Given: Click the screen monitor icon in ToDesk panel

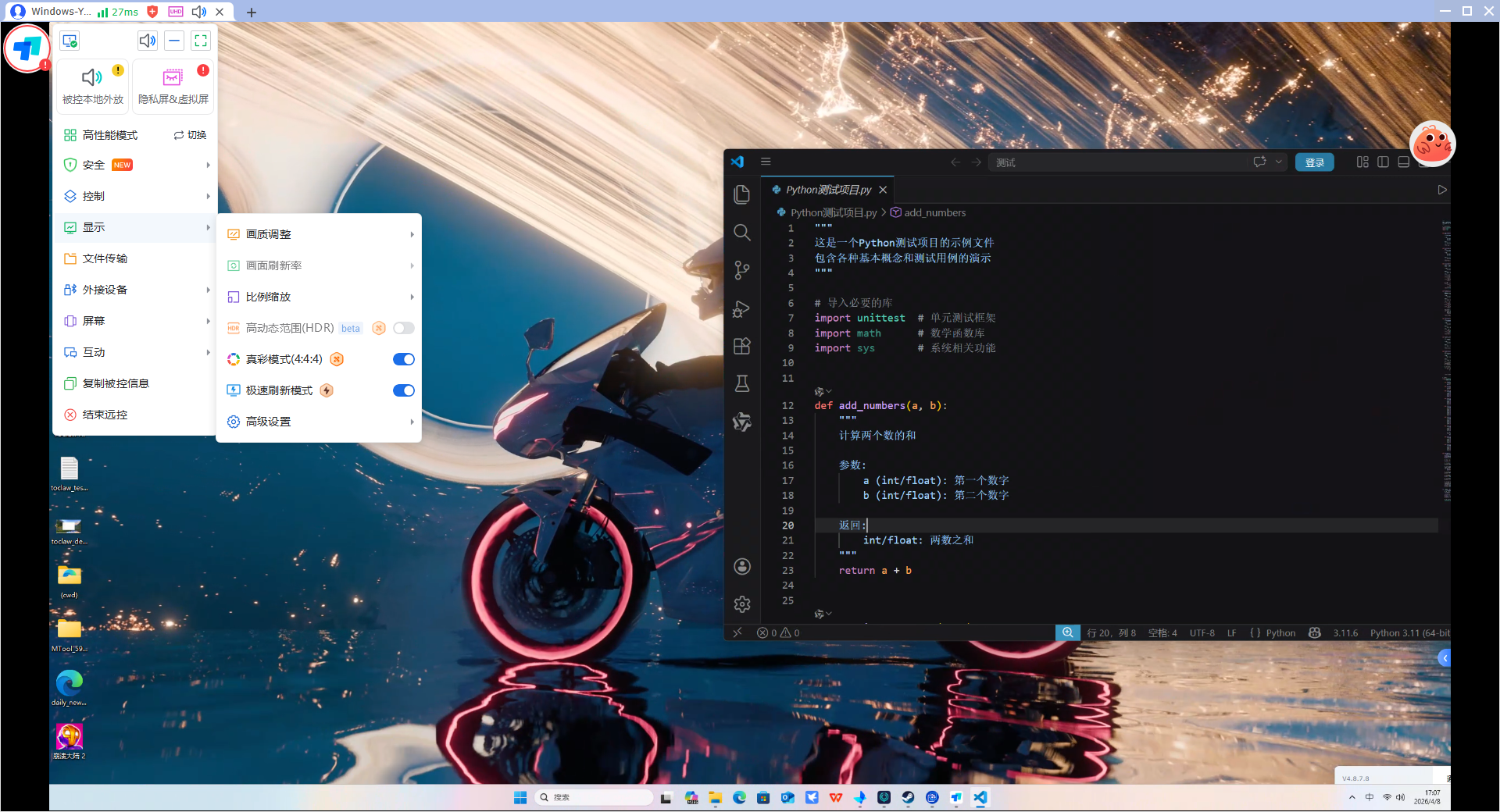Looking at the screenshot, I should pos(70,41).
